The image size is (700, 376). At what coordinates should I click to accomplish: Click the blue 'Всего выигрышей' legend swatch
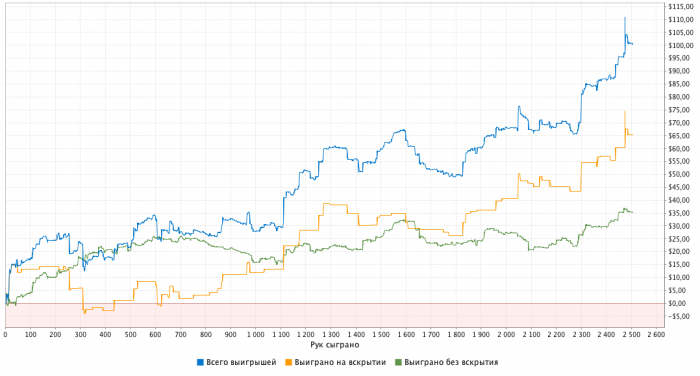click(x=200, y=362)
